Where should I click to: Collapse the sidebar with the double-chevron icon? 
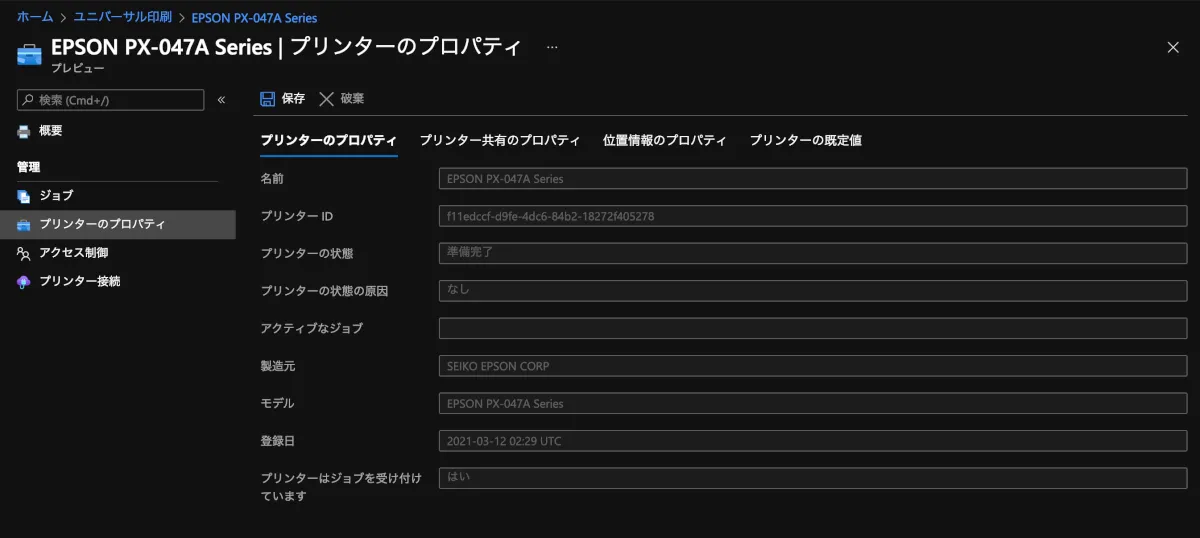click(221, 100)
